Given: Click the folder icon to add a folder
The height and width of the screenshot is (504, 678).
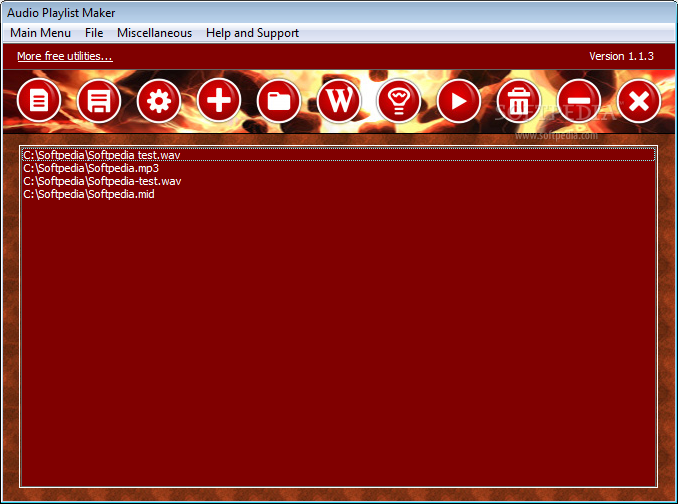Looking at the screenshot, I should [279, 101].
